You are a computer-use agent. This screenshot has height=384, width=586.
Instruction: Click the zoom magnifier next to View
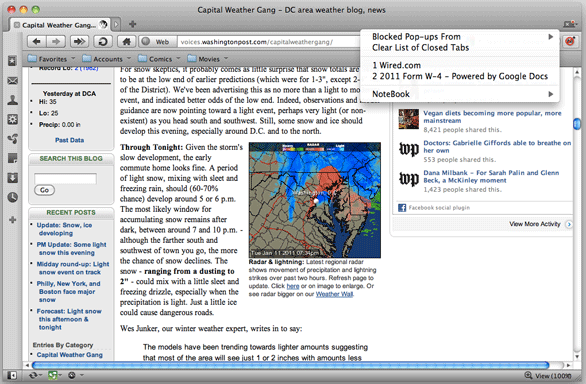528,375
